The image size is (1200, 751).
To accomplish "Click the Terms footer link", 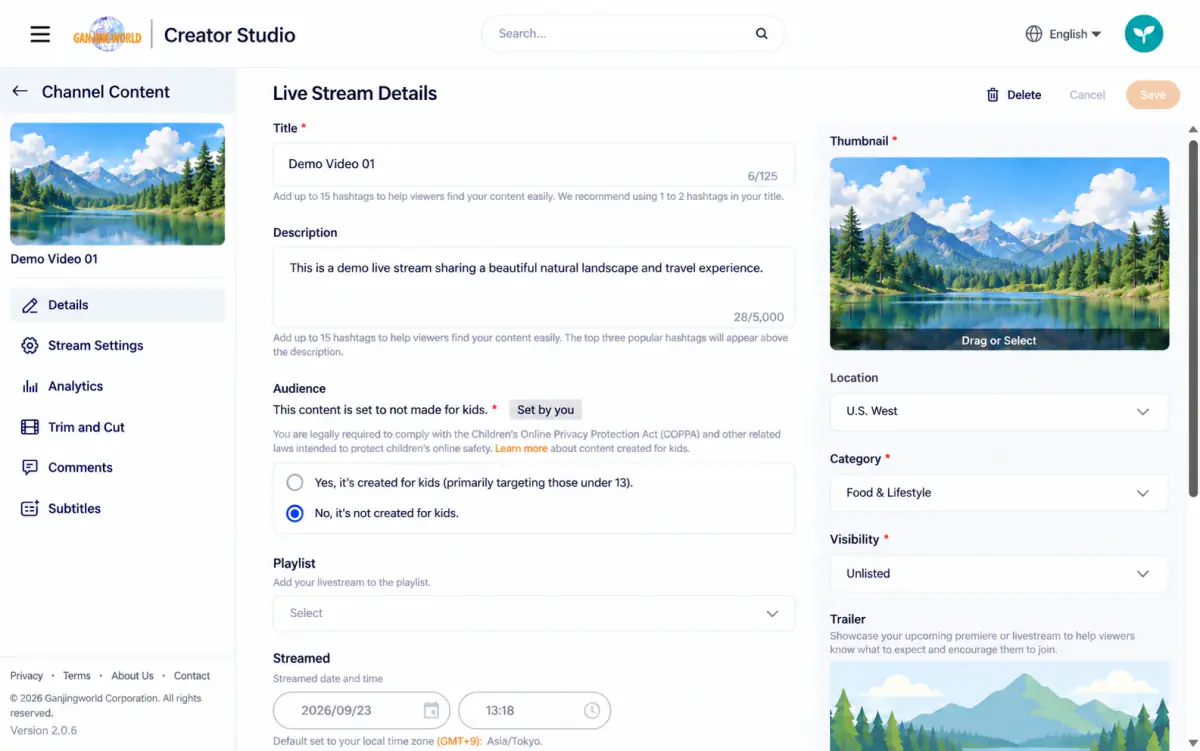I will 77,676.
